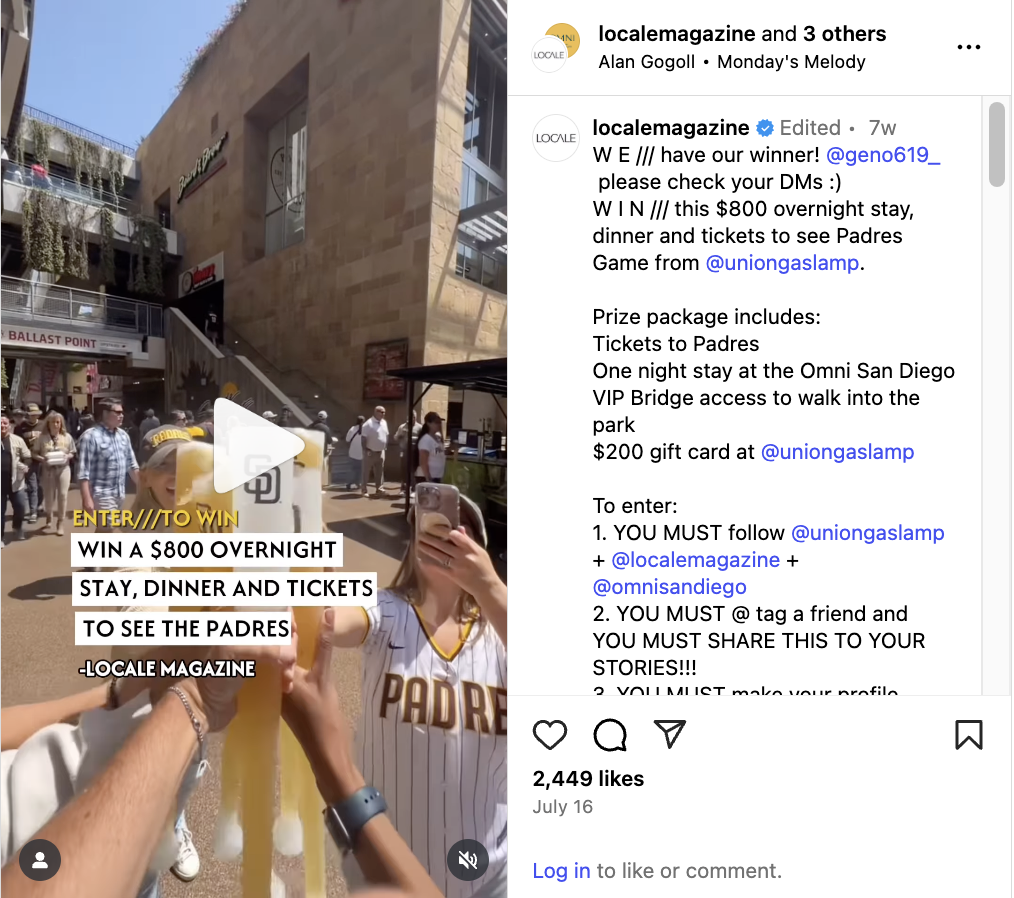Show tagged people using the person icon
The height and width of the screenshot is (898, 1014).
(x=40, y=860)
